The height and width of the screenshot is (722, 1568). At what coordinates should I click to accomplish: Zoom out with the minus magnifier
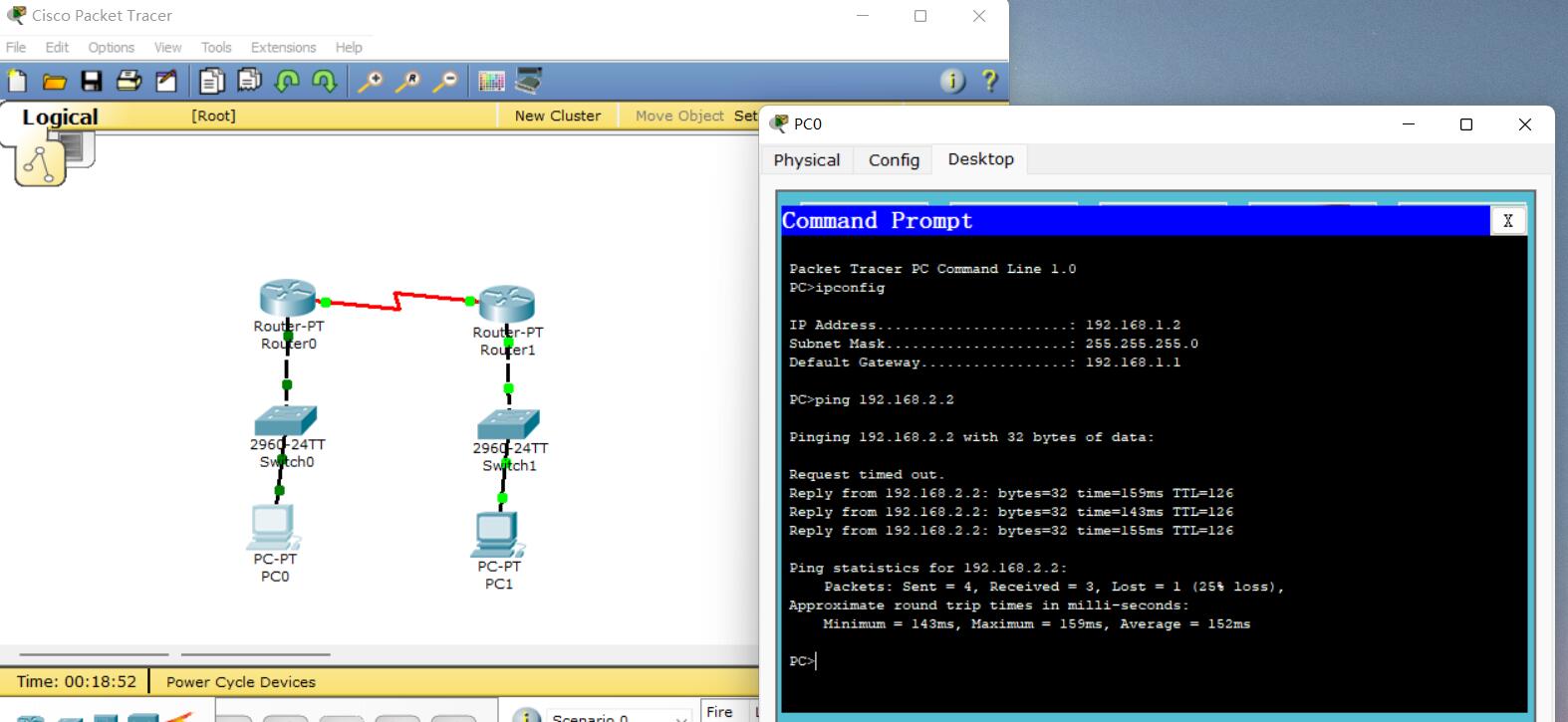point(445,82)
